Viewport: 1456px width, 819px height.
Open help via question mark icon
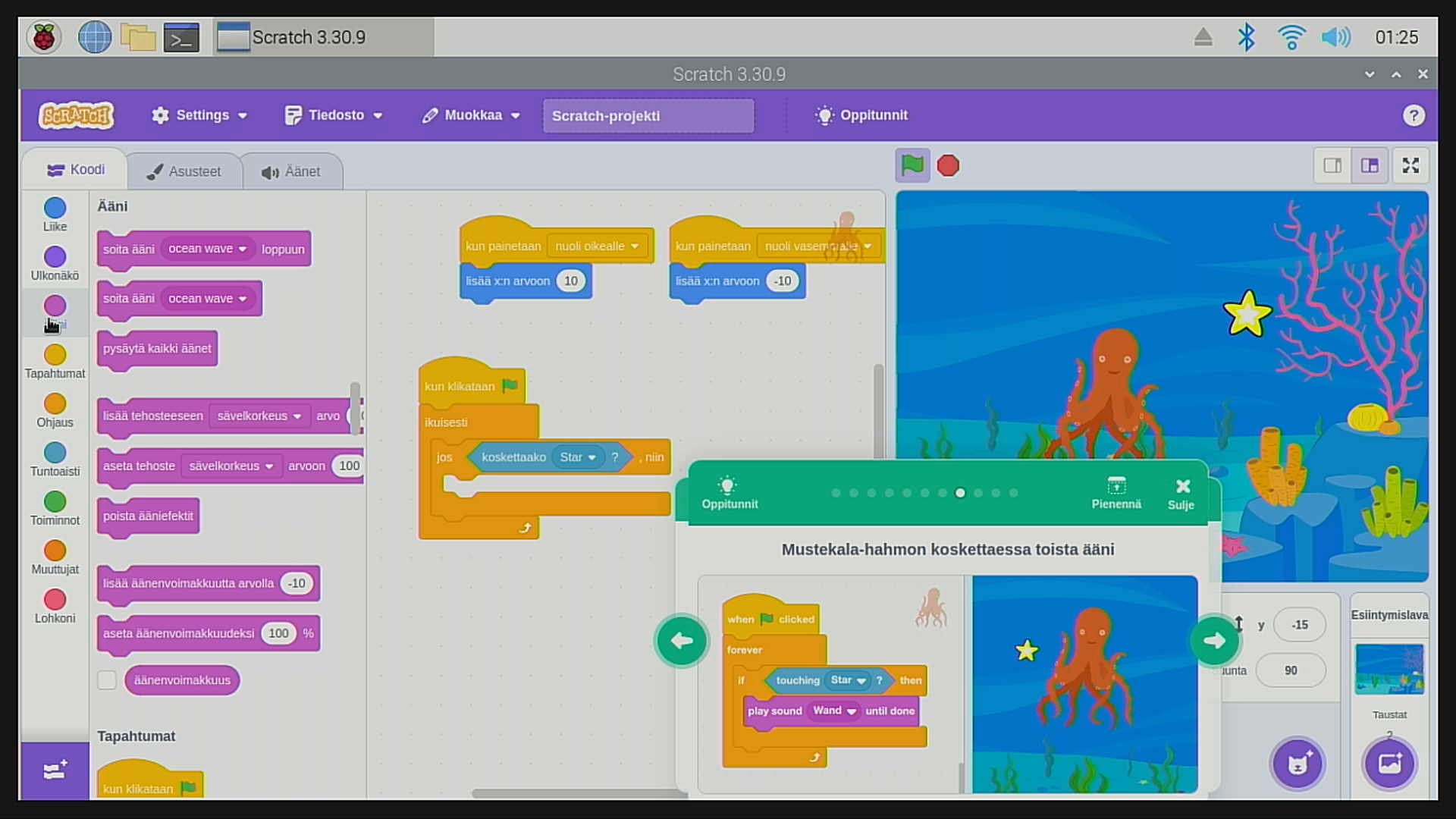(x=1413, y=115)
